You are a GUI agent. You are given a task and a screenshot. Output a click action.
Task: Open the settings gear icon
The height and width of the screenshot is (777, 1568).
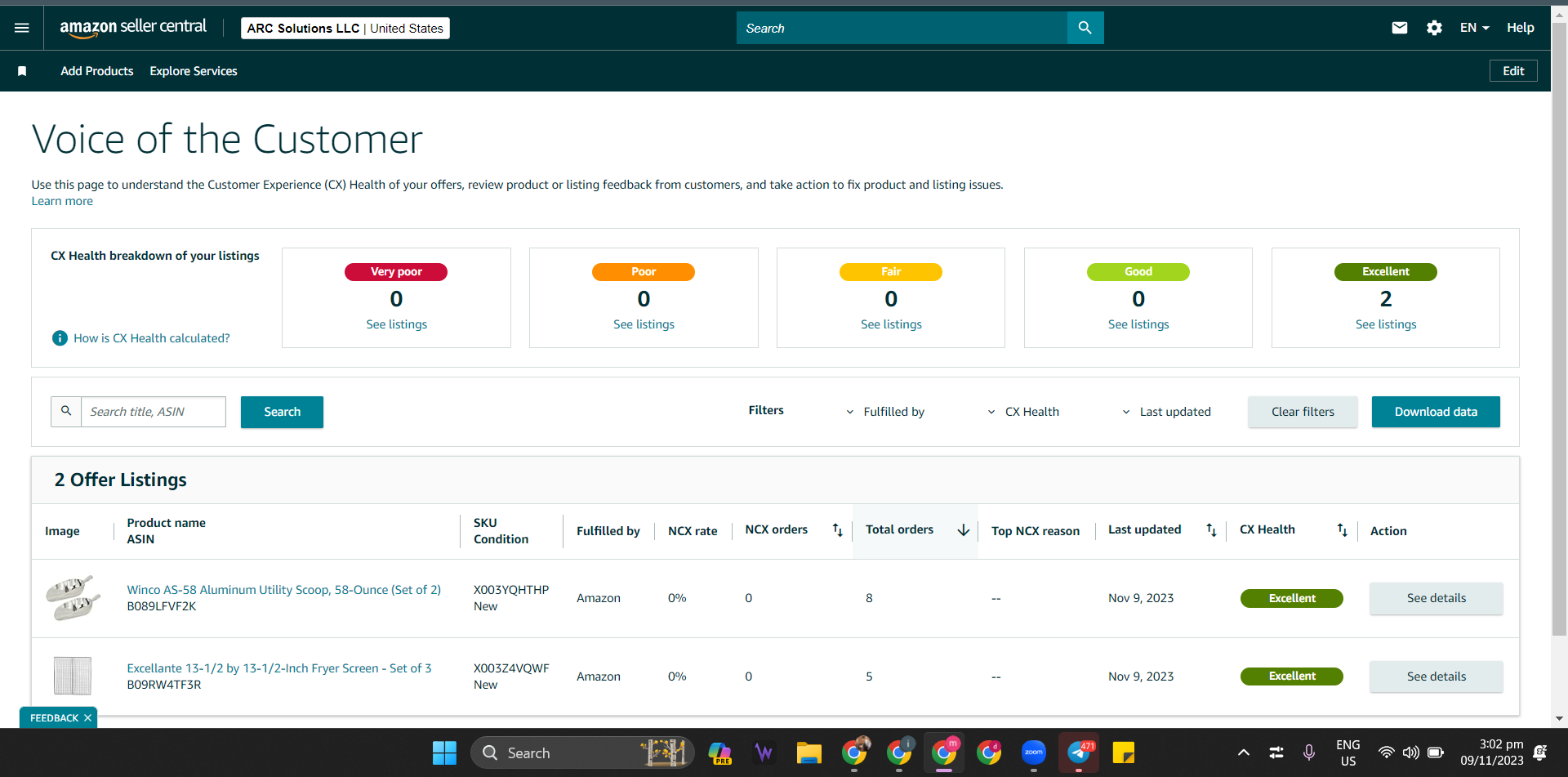pyautogui.click(x=1434, y=28)
